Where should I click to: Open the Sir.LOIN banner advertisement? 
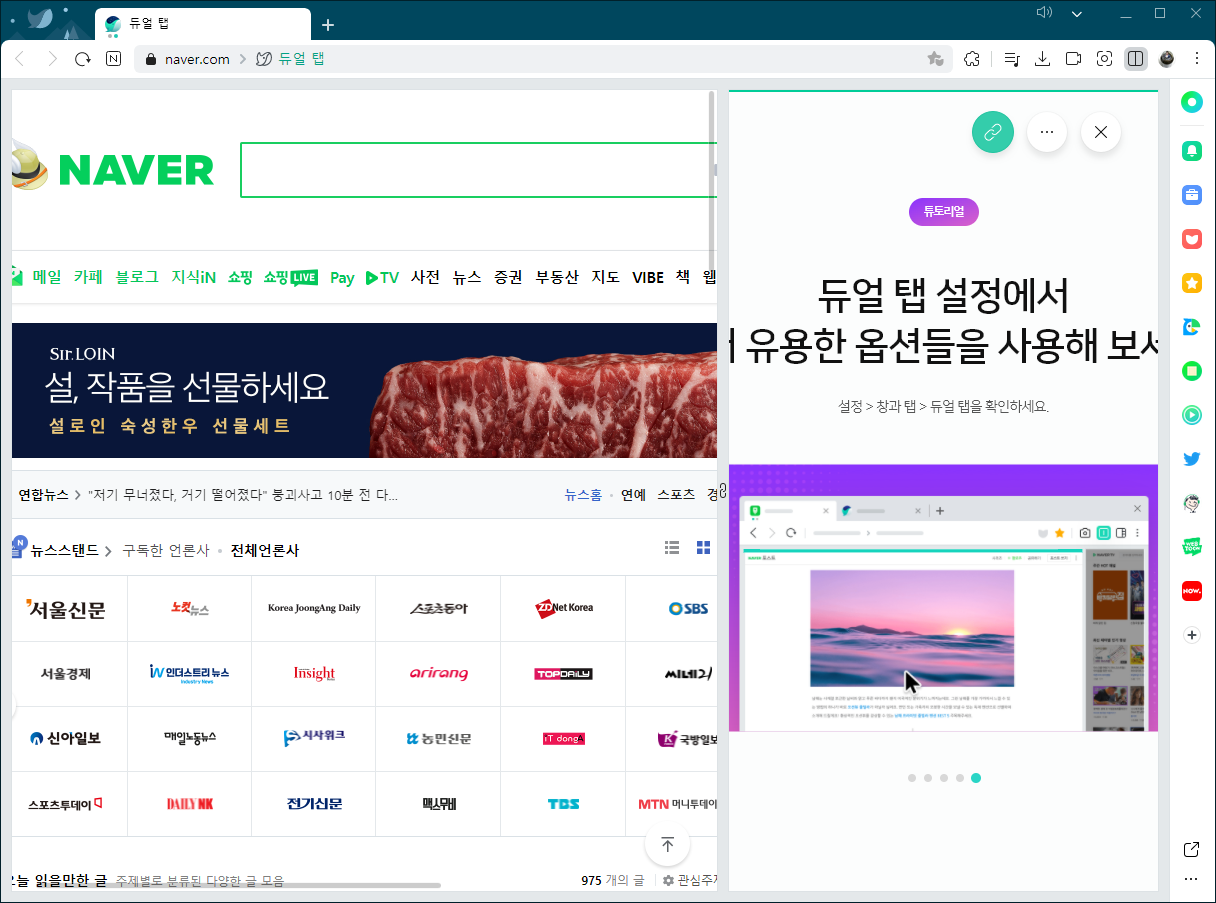pyautogui.click(x=364, y=390)
